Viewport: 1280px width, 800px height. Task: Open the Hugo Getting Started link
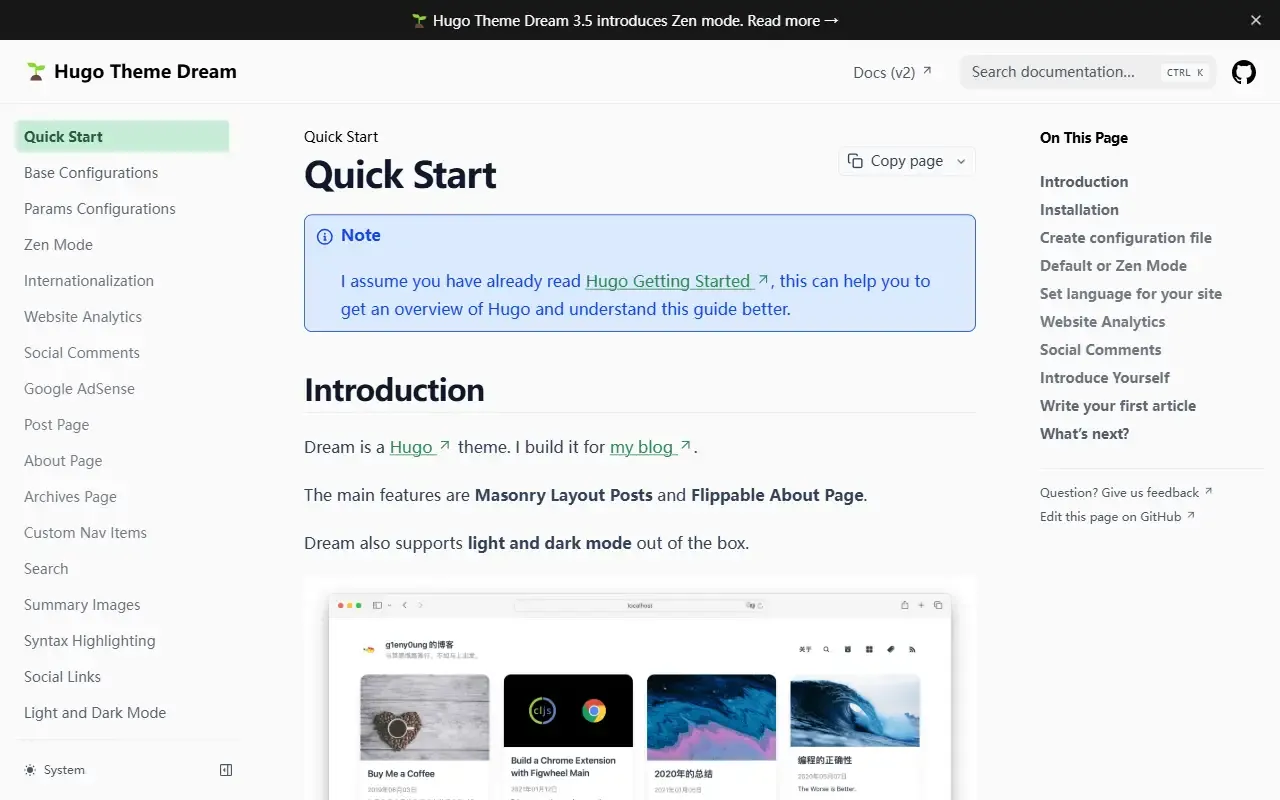pos(677,281)
